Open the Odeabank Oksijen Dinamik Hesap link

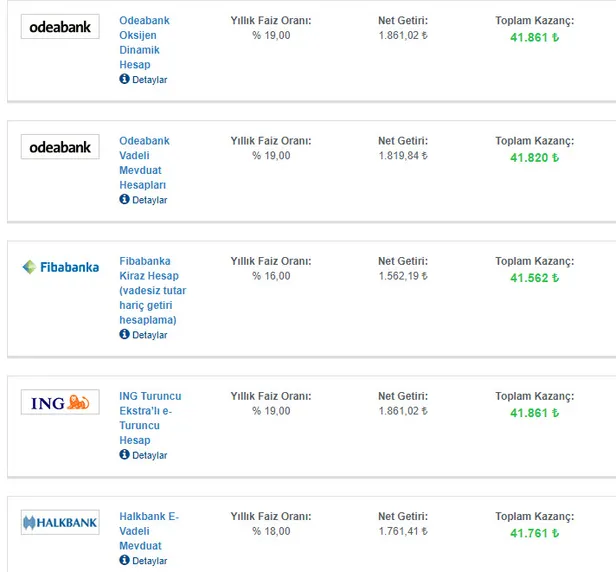tap(144, 42)
